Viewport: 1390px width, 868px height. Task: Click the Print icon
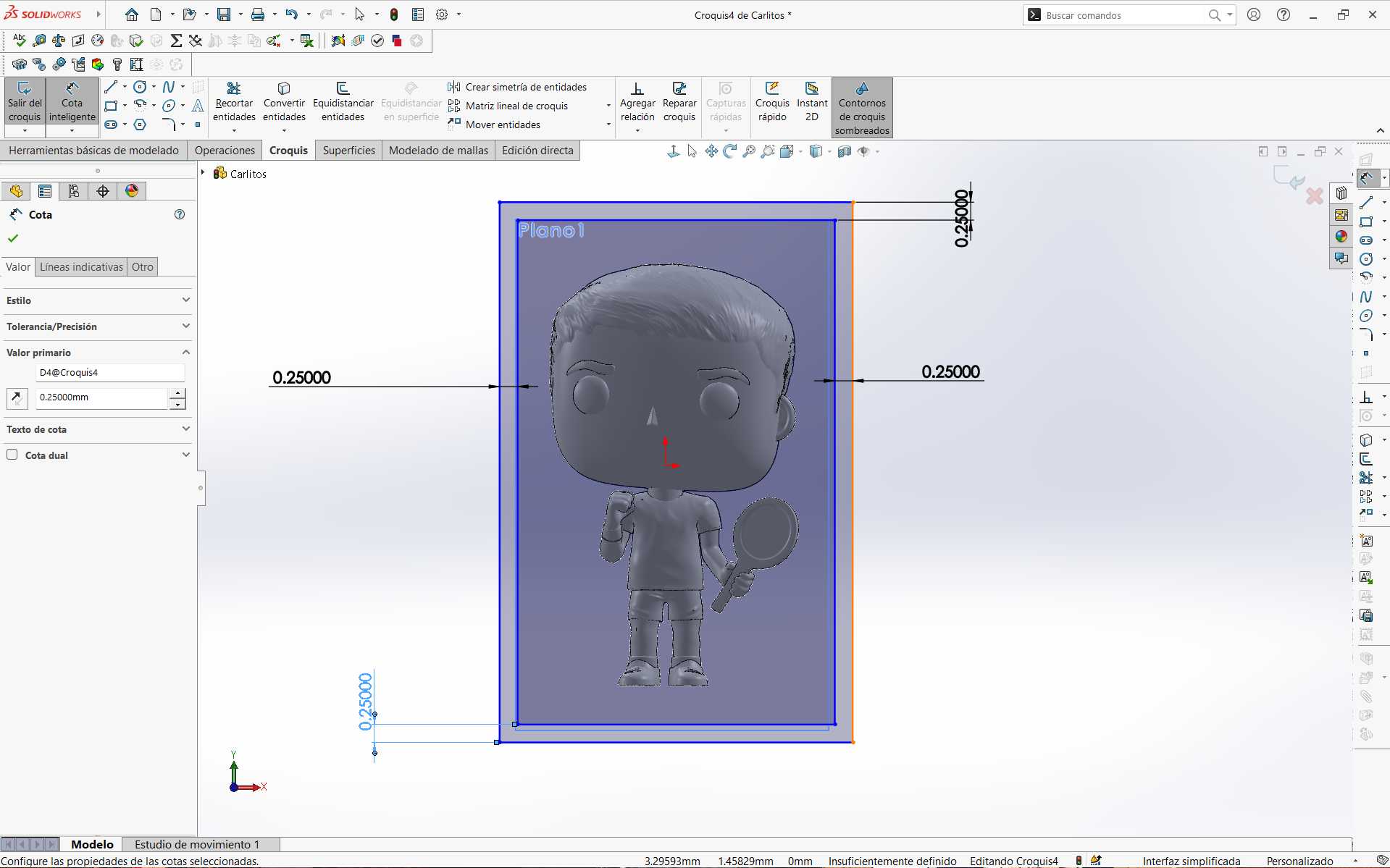258,14
